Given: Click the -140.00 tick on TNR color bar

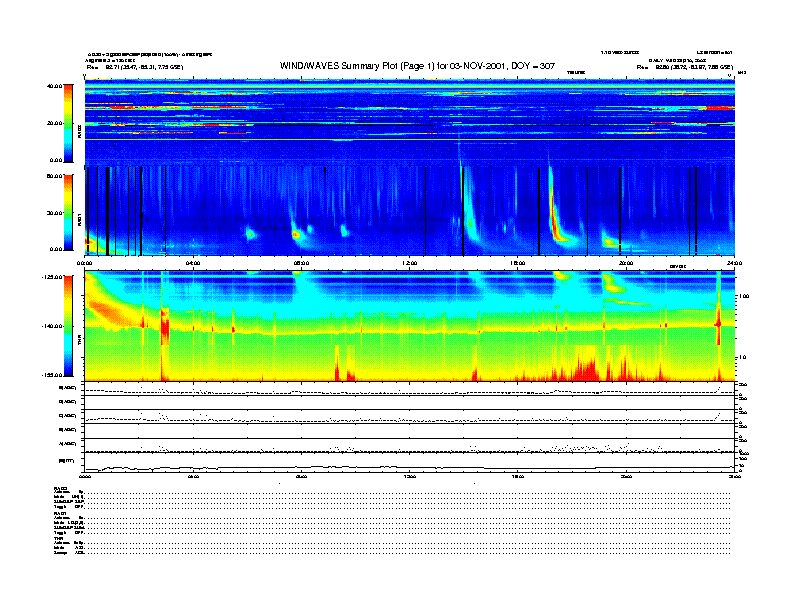Looking at the screenshot, I should [x=52, y=326].
